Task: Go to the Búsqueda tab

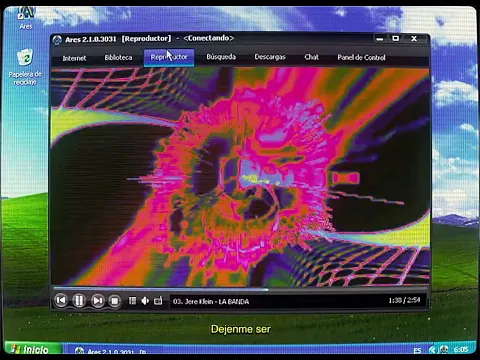Action: [x=221, y=57]
